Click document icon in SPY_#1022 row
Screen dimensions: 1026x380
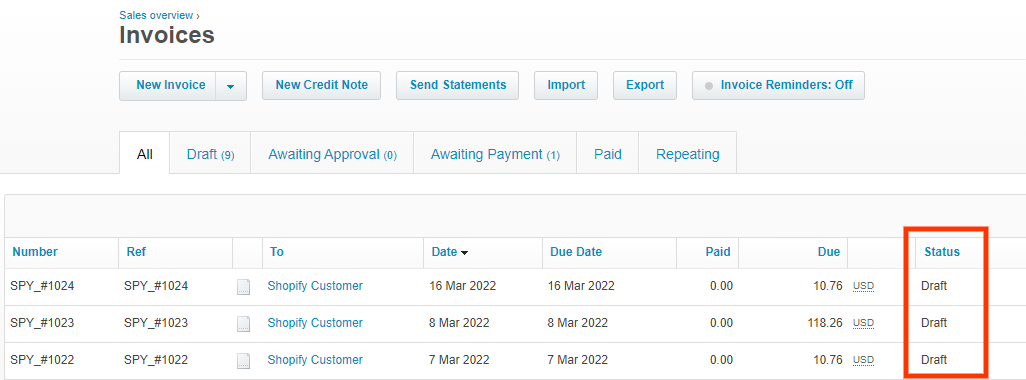click(x=243, y=360)
